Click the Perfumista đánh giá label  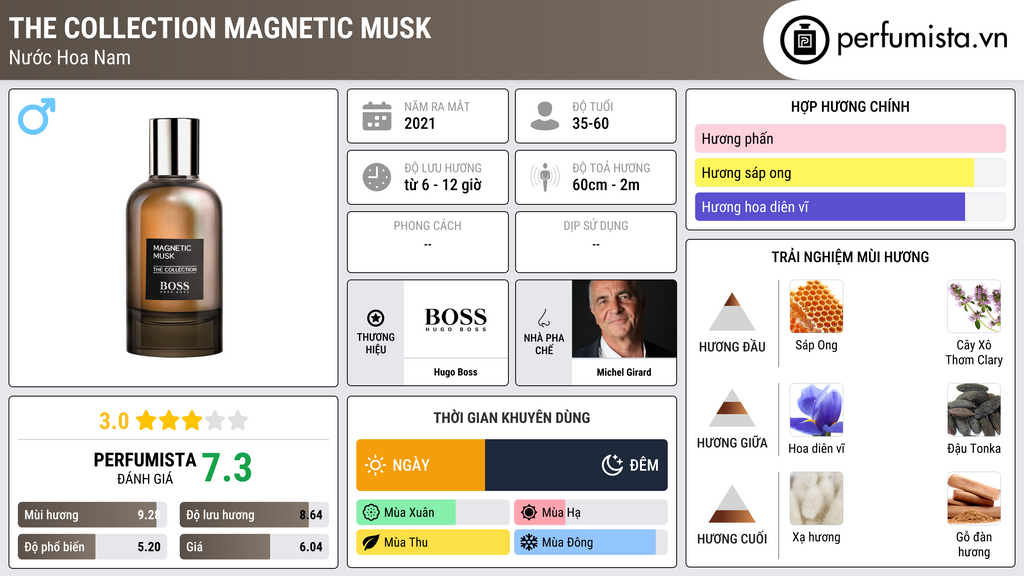point(145,468)
